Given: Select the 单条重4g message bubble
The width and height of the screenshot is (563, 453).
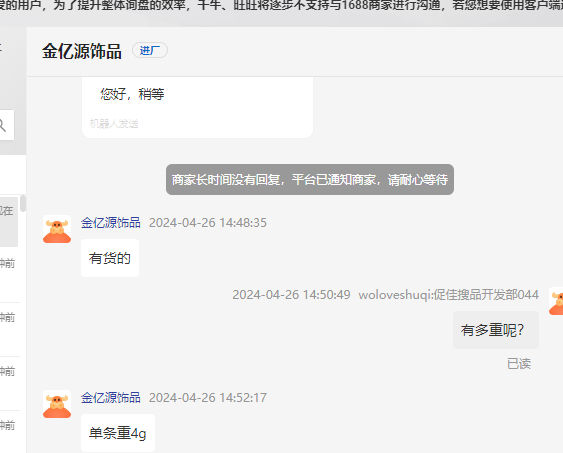Looking at the screenshot, I should pos(118,433).
